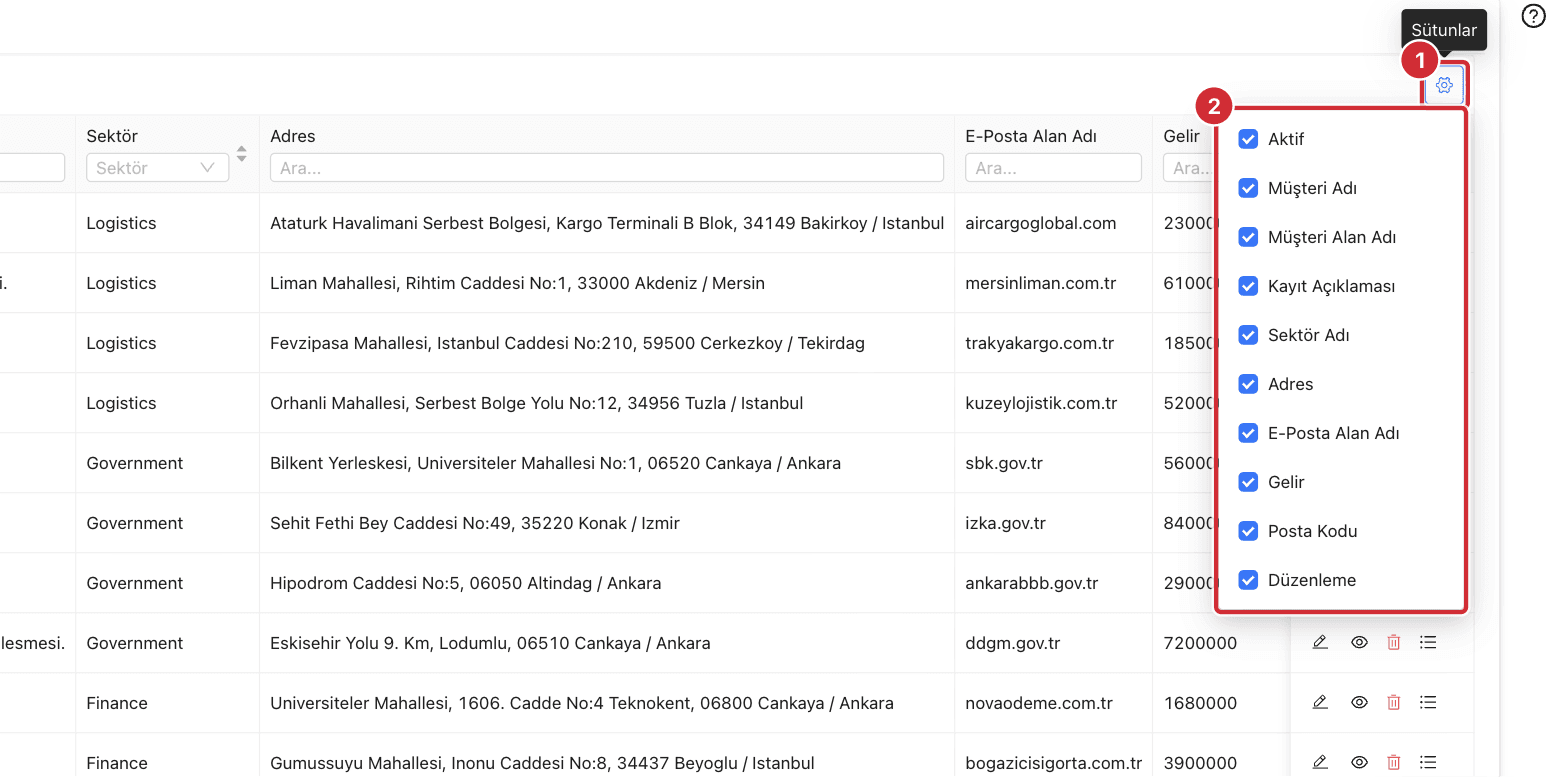Open the Sütunlar column settings gear
This screenshot has width=1568, height=777.
point(1444,85)
